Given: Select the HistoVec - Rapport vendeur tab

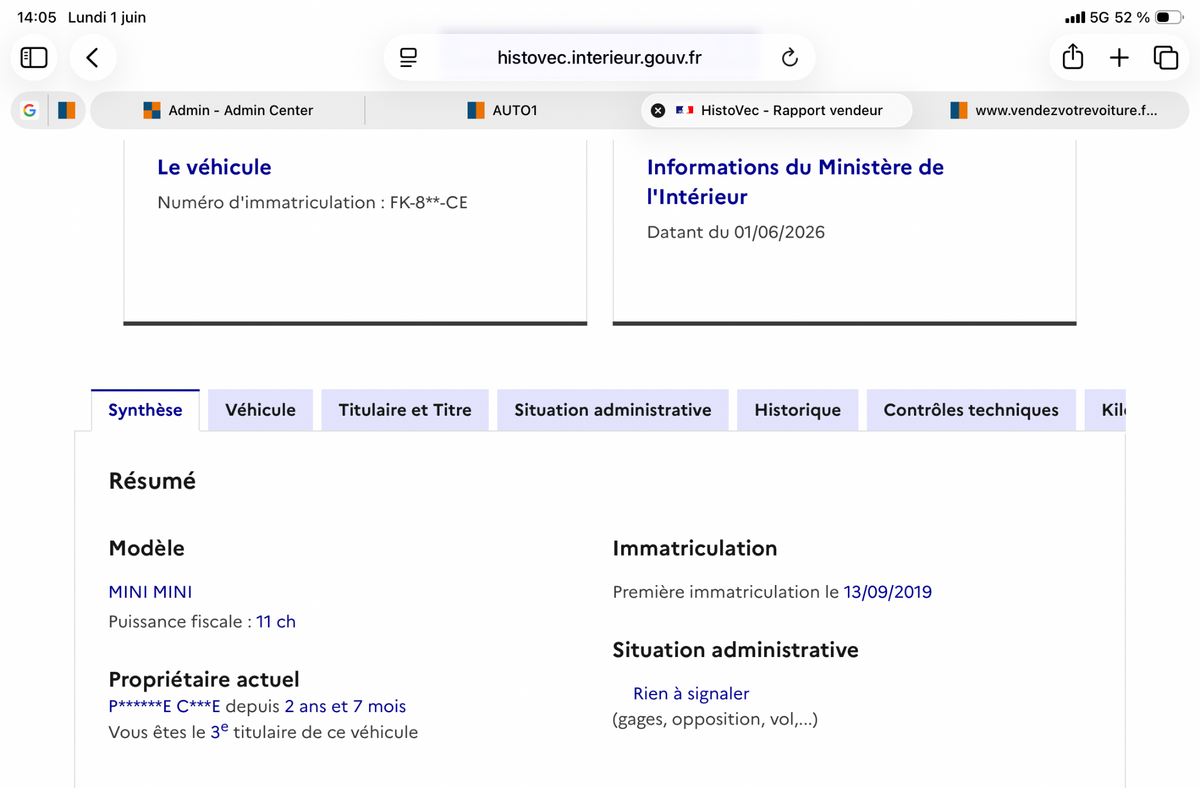Looking at the screenshot, I should point(776,110).
